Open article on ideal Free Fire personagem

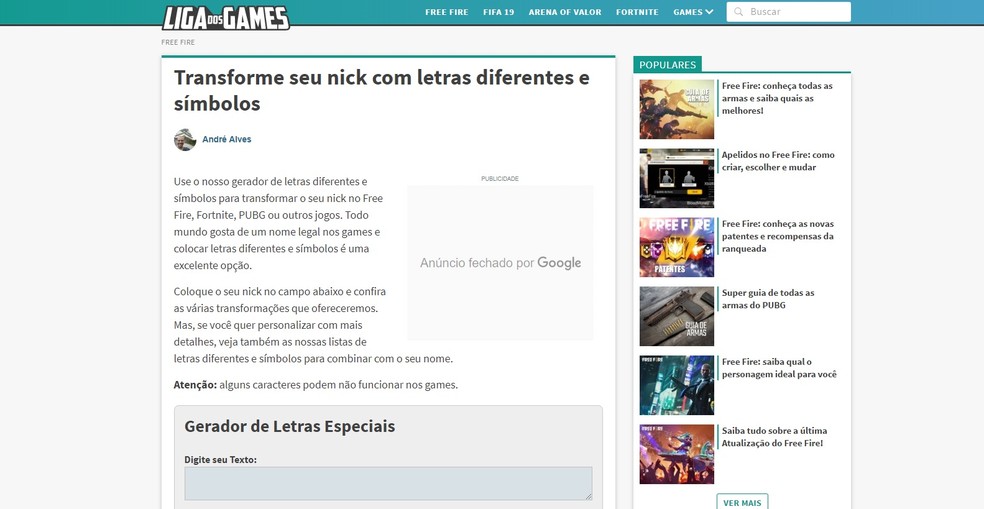(779, 368)
